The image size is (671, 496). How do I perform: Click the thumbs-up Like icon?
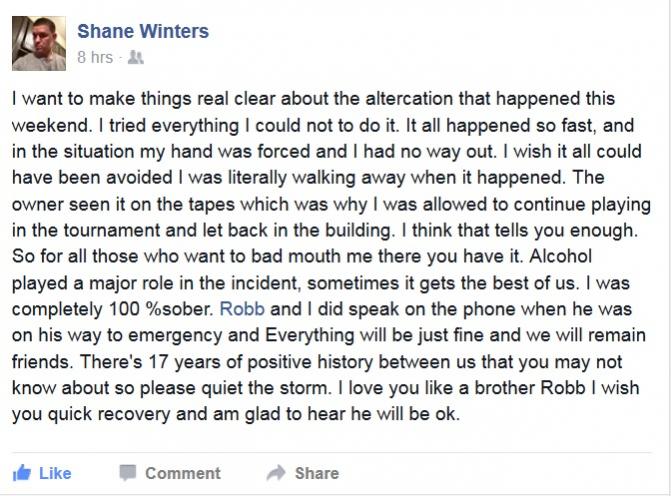pyautogui.click(x=22, y=473)
